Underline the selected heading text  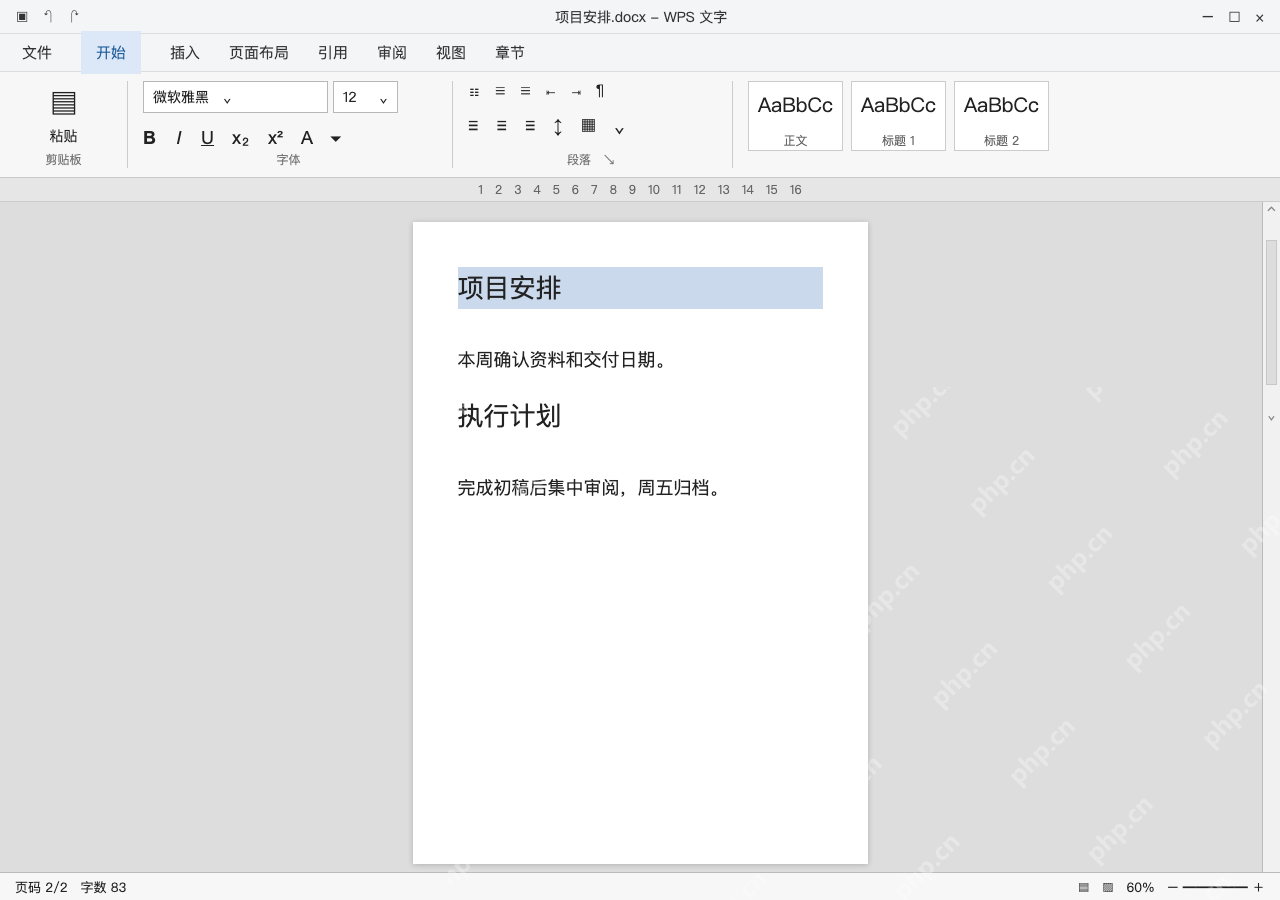point(207,138)
